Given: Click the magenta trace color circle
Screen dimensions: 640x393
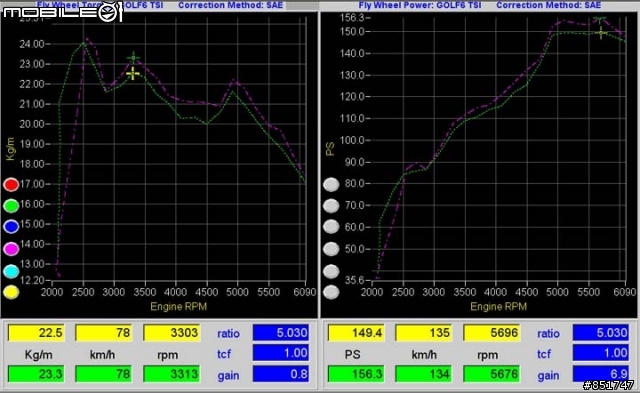Looking at the screenshot, I should (11, 249).
